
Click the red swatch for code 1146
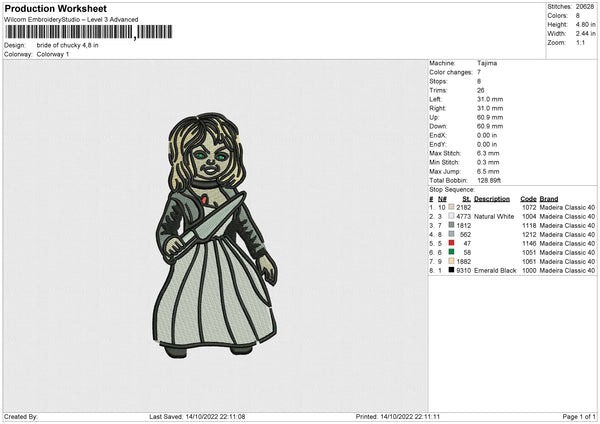tap(451, 243)
